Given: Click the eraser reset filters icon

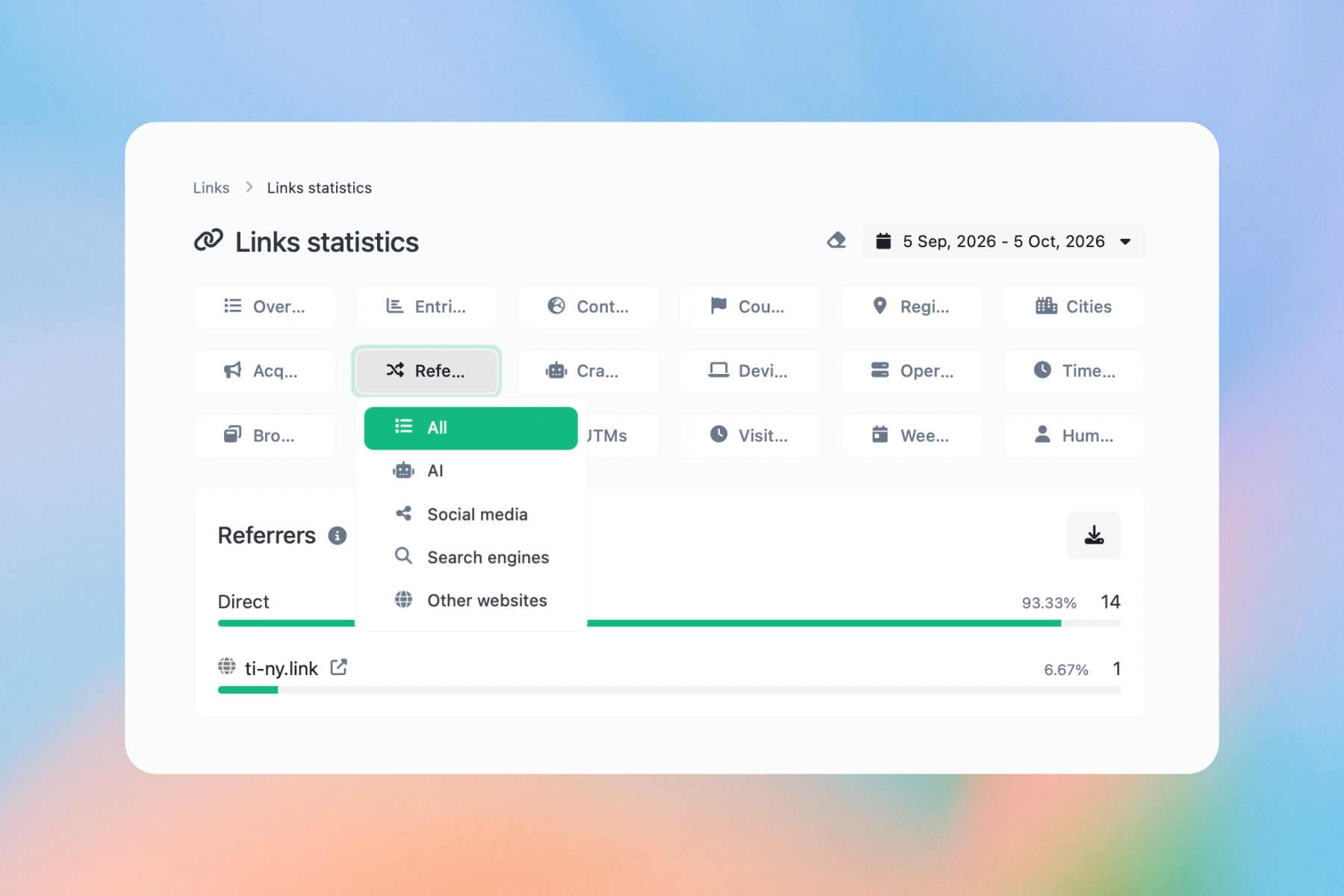Looking at the screenshot, I should 836,241.
